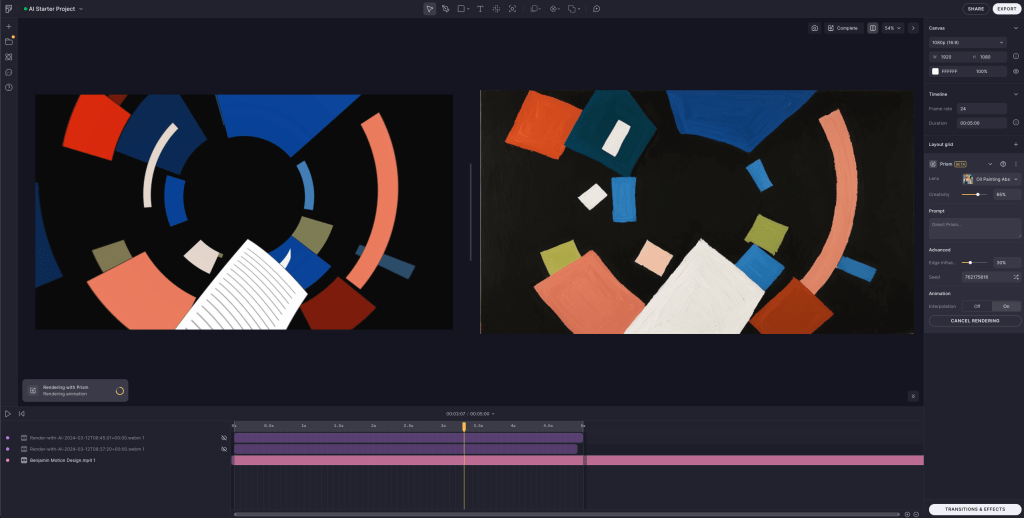Image resolution: width=1024 pixels, height=518 pixels.
Task: Open the Transitions & Effects panel
Action: point(974,509)
